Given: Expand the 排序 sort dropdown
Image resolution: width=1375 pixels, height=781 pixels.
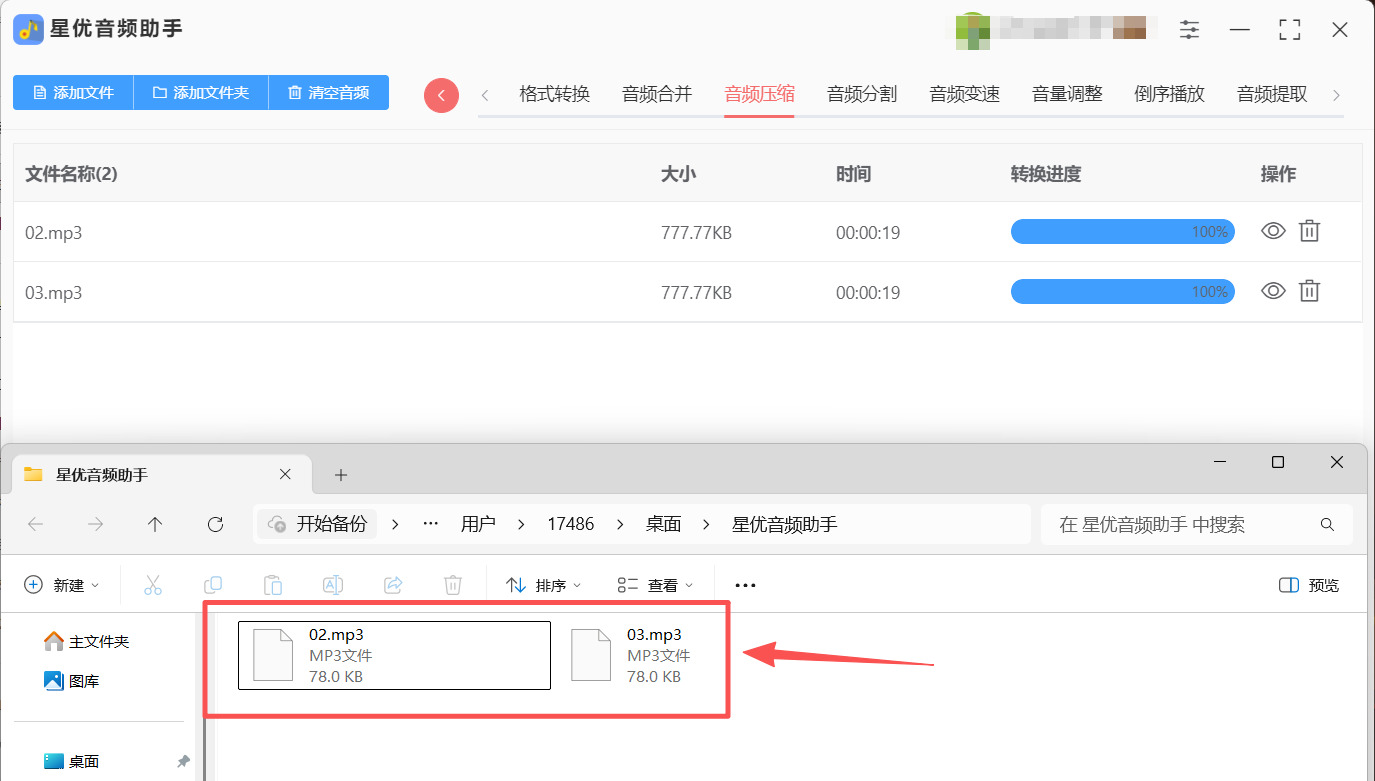Looking at the screenshot, I should (544, 585).
